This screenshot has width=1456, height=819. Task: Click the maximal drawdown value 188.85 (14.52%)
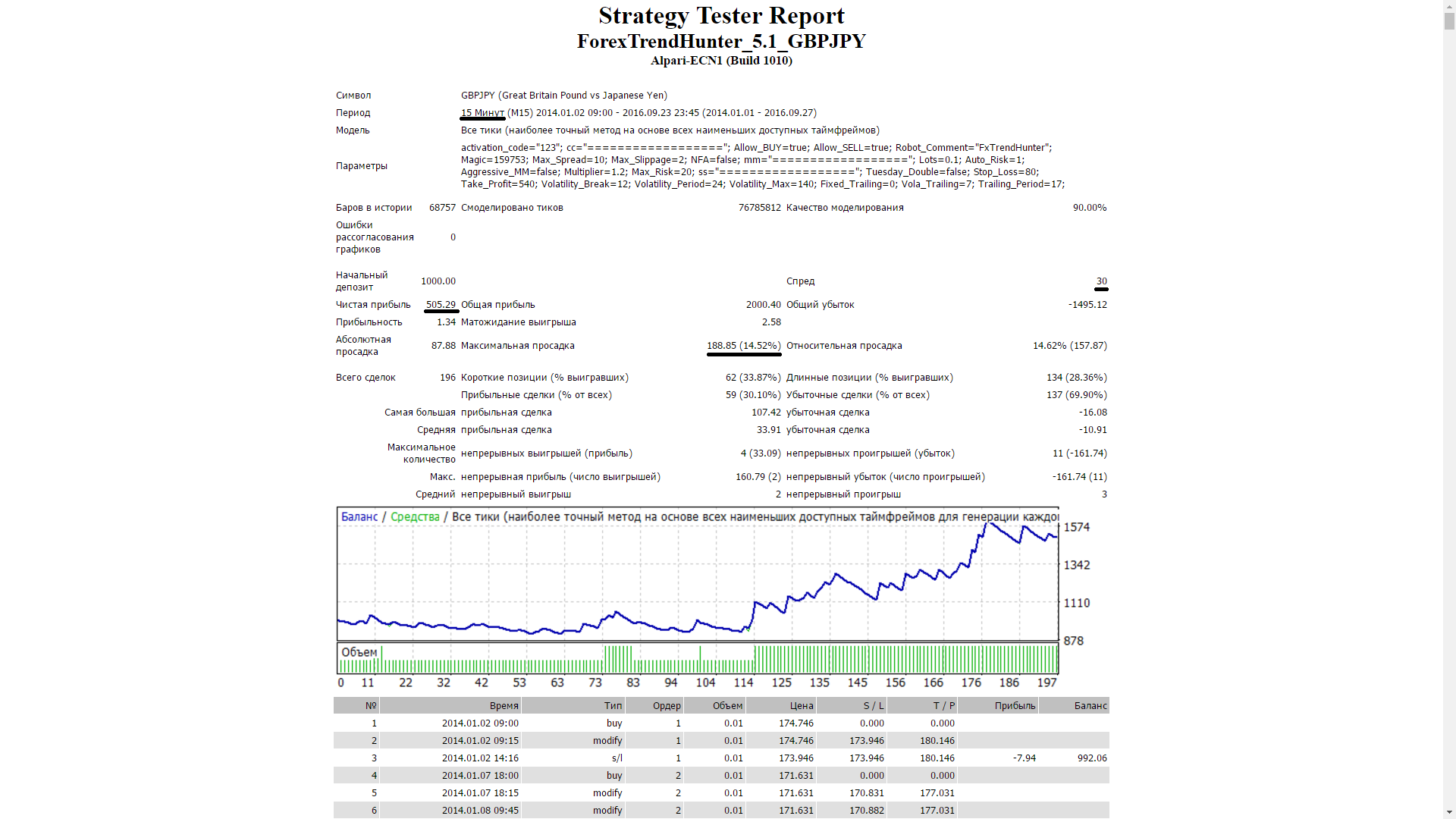[744, 346]
